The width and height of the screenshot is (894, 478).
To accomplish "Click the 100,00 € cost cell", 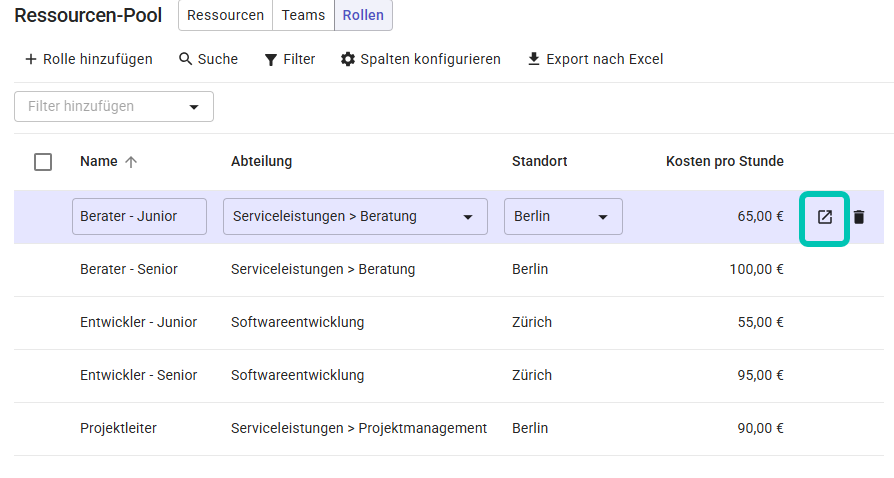I will [757, 269].
